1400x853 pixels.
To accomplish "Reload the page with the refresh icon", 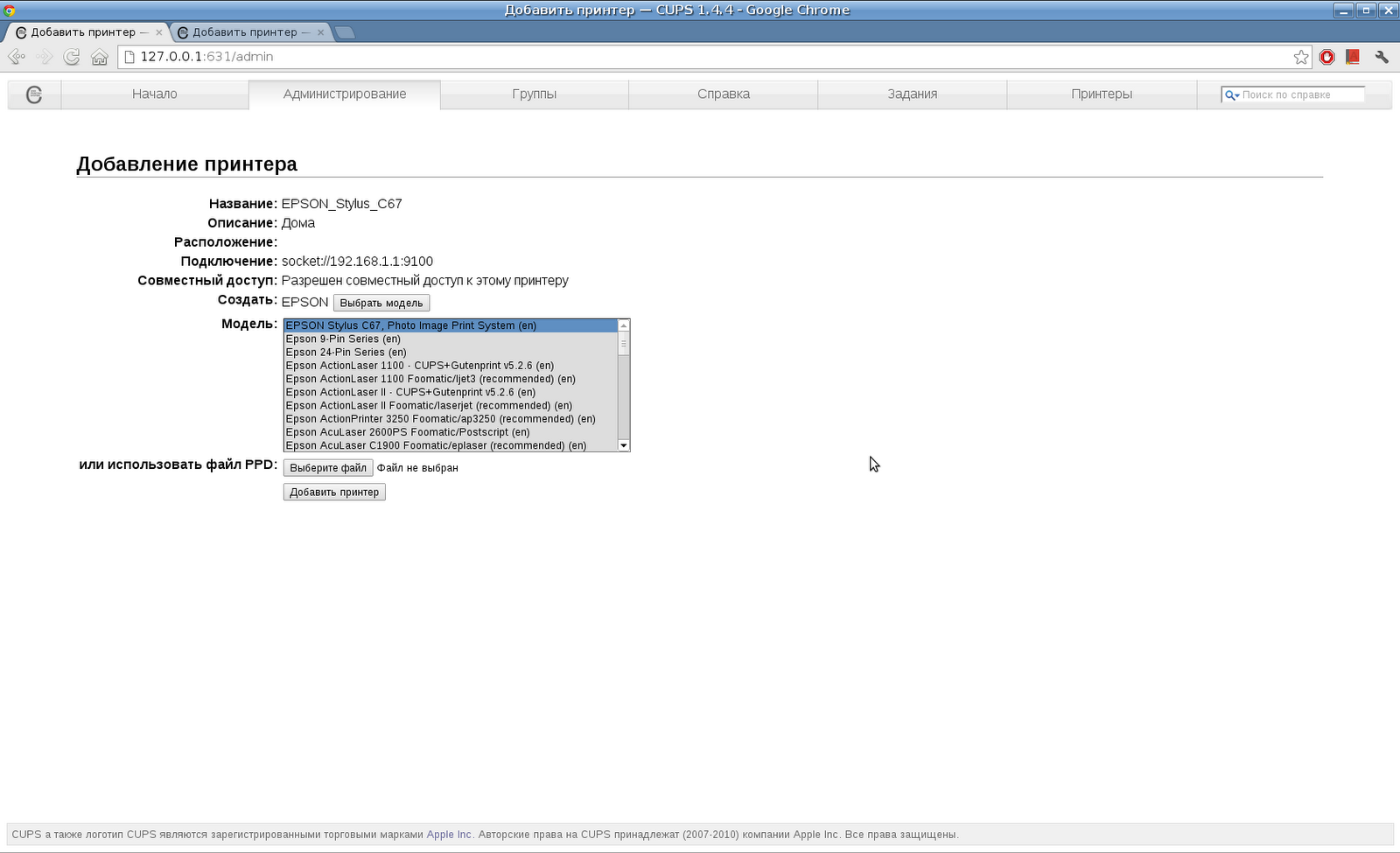I will click(72, 57).
